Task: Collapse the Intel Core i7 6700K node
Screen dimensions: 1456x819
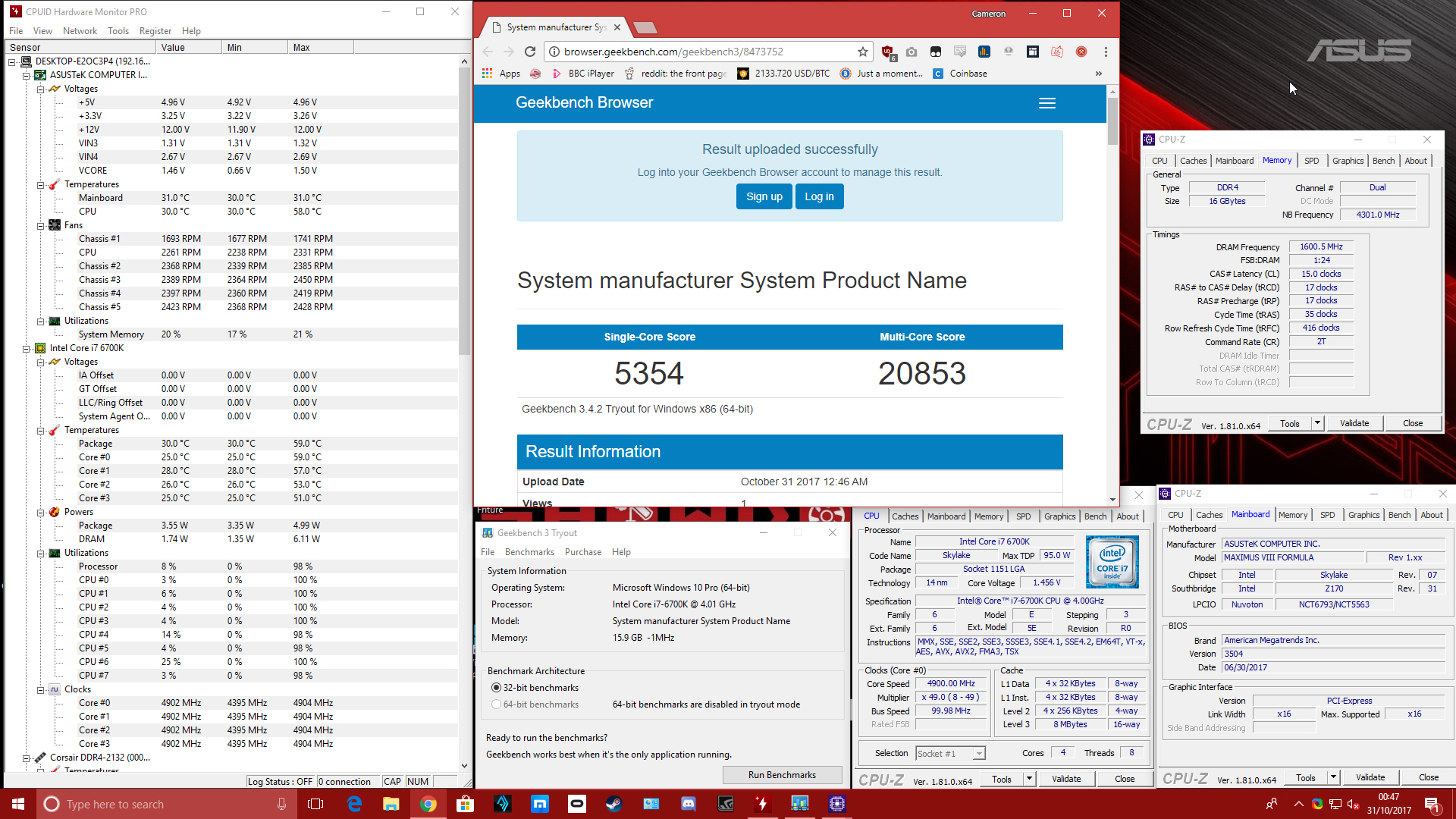Action: click(x=26, y=348)
